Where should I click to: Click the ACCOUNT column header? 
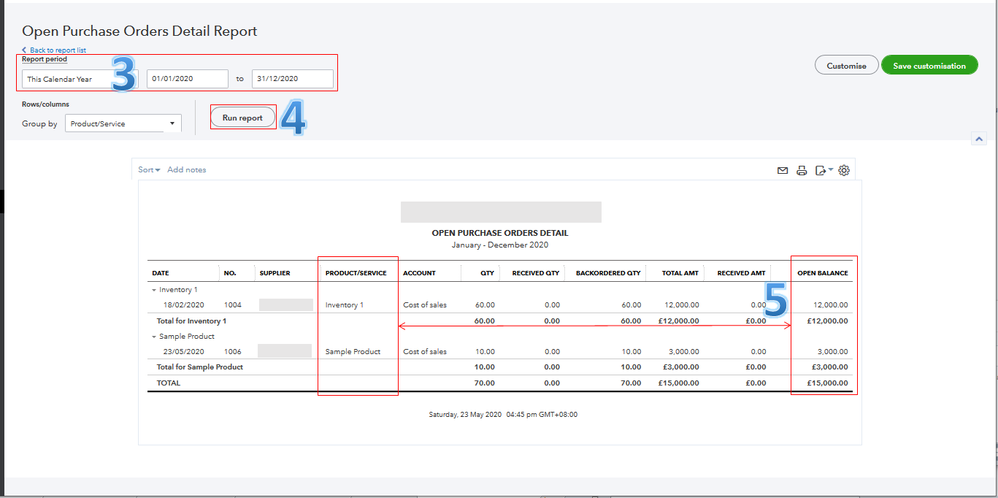coord(419,273)
